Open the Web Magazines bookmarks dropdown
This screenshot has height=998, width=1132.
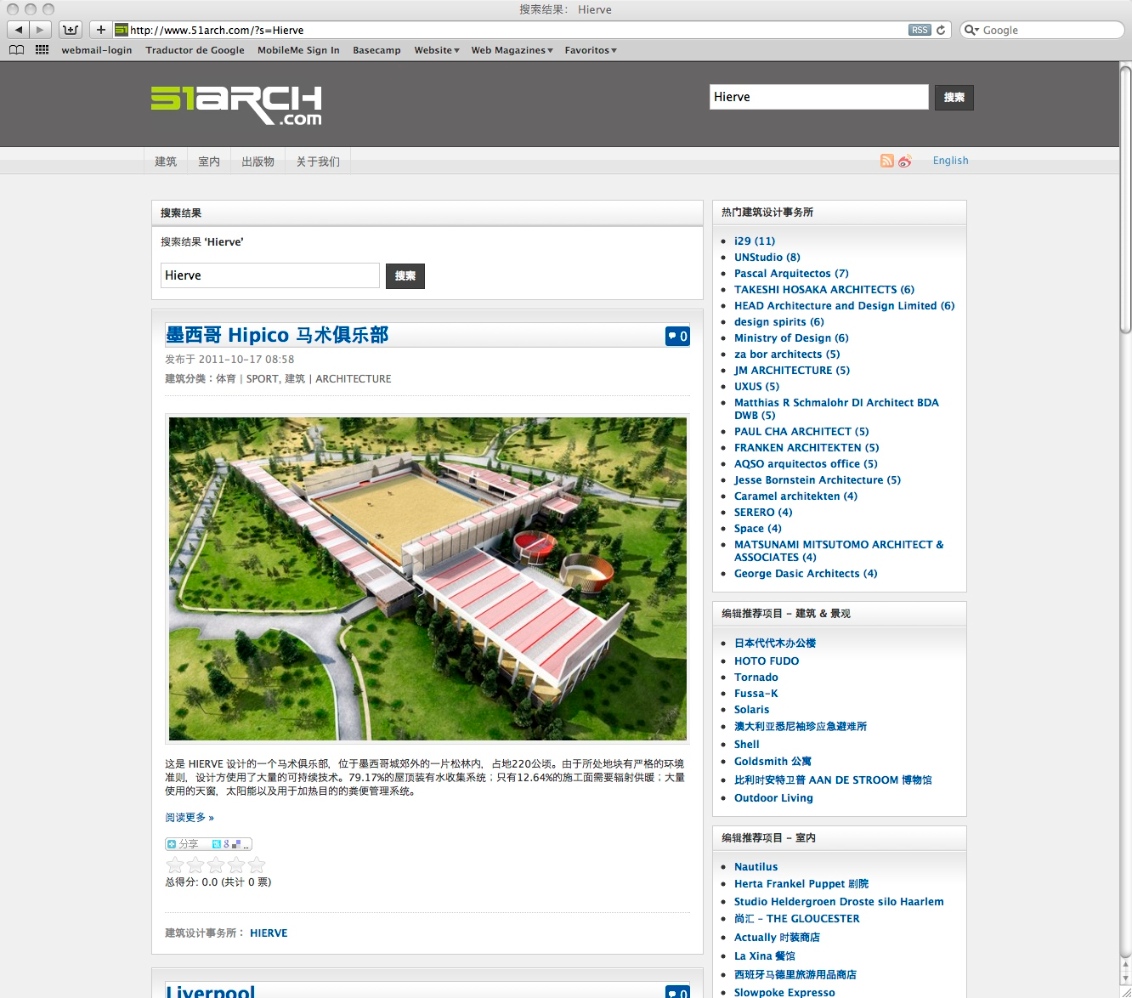pos(512,50)
